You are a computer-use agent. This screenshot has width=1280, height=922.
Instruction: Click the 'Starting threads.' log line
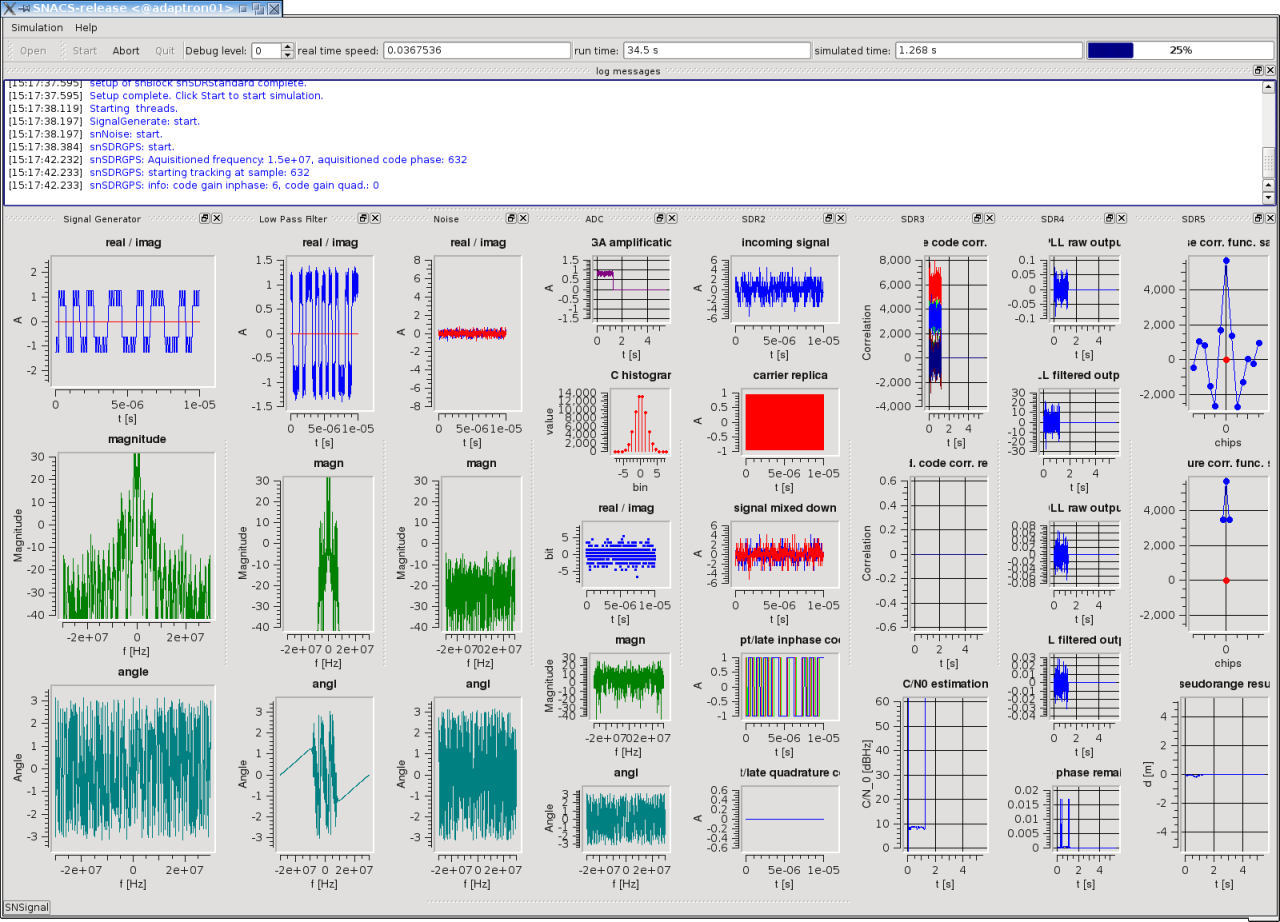tap(132, 109)
